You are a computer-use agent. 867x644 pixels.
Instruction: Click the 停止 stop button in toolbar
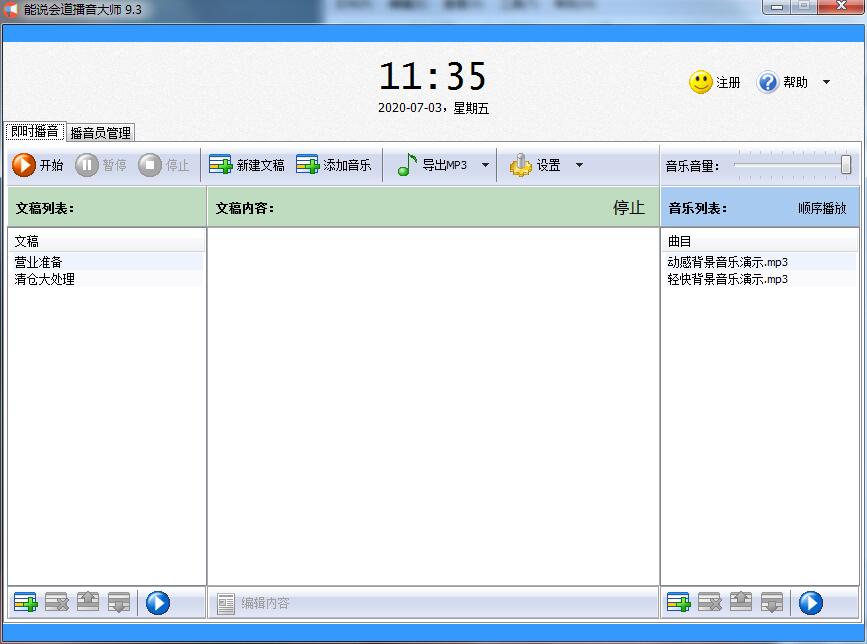[164, 165]
